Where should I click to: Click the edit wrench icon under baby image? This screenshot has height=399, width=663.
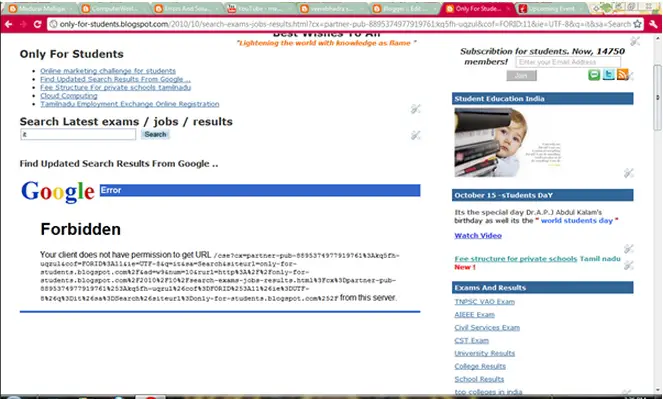coord(628,172)
